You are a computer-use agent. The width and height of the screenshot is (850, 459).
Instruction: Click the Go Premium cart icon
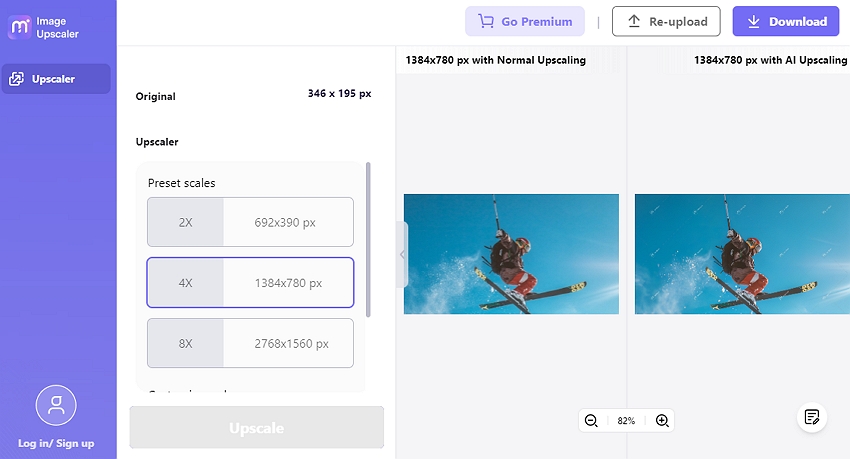[486, 21]
